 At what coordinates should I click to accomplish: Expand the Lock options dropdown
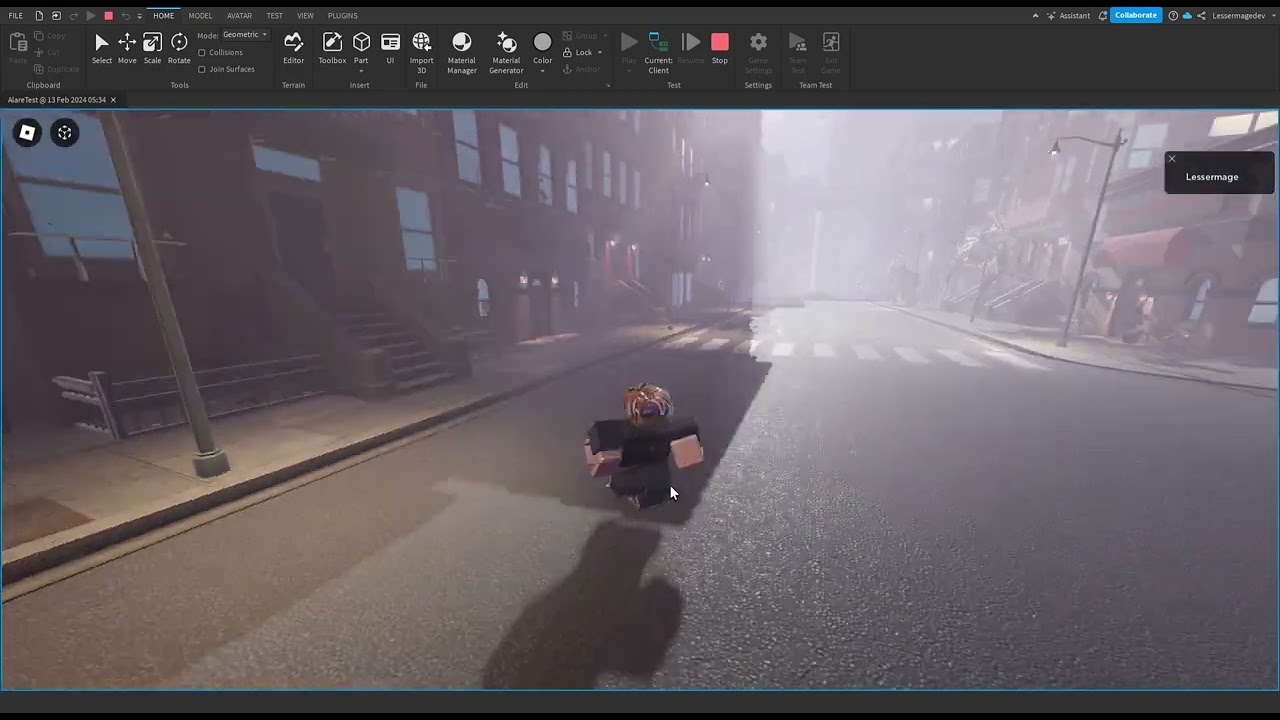point(600,53)
